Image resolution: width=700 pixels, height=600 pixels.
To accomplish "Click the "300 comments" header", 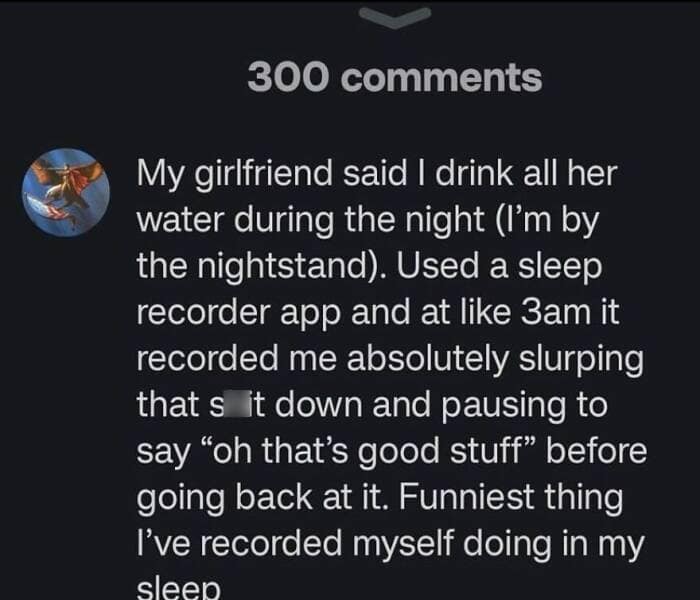I will [394, 77].
